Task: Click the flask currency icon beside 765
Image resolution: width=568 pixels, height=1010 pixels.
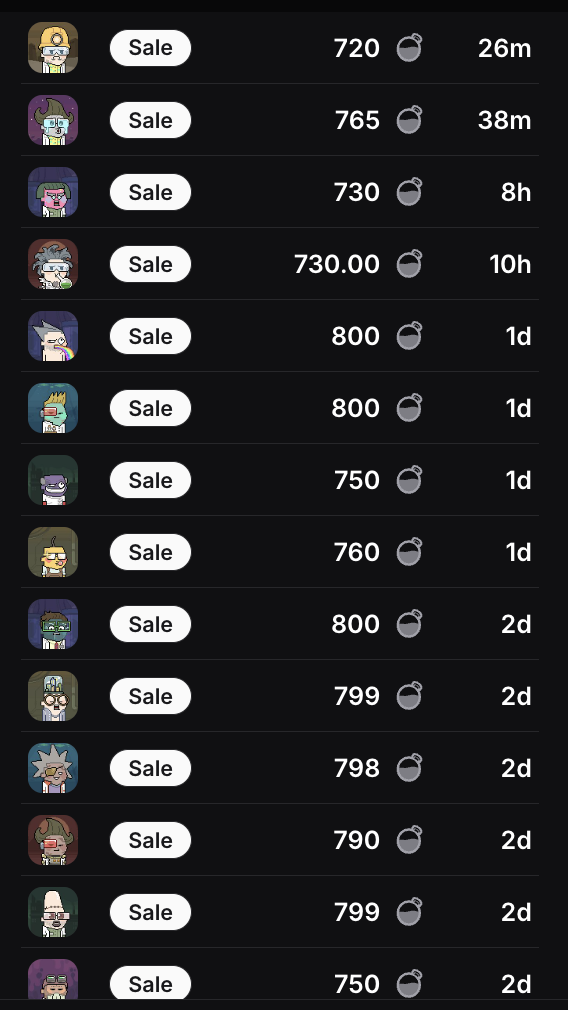Action: pos(409,120)
